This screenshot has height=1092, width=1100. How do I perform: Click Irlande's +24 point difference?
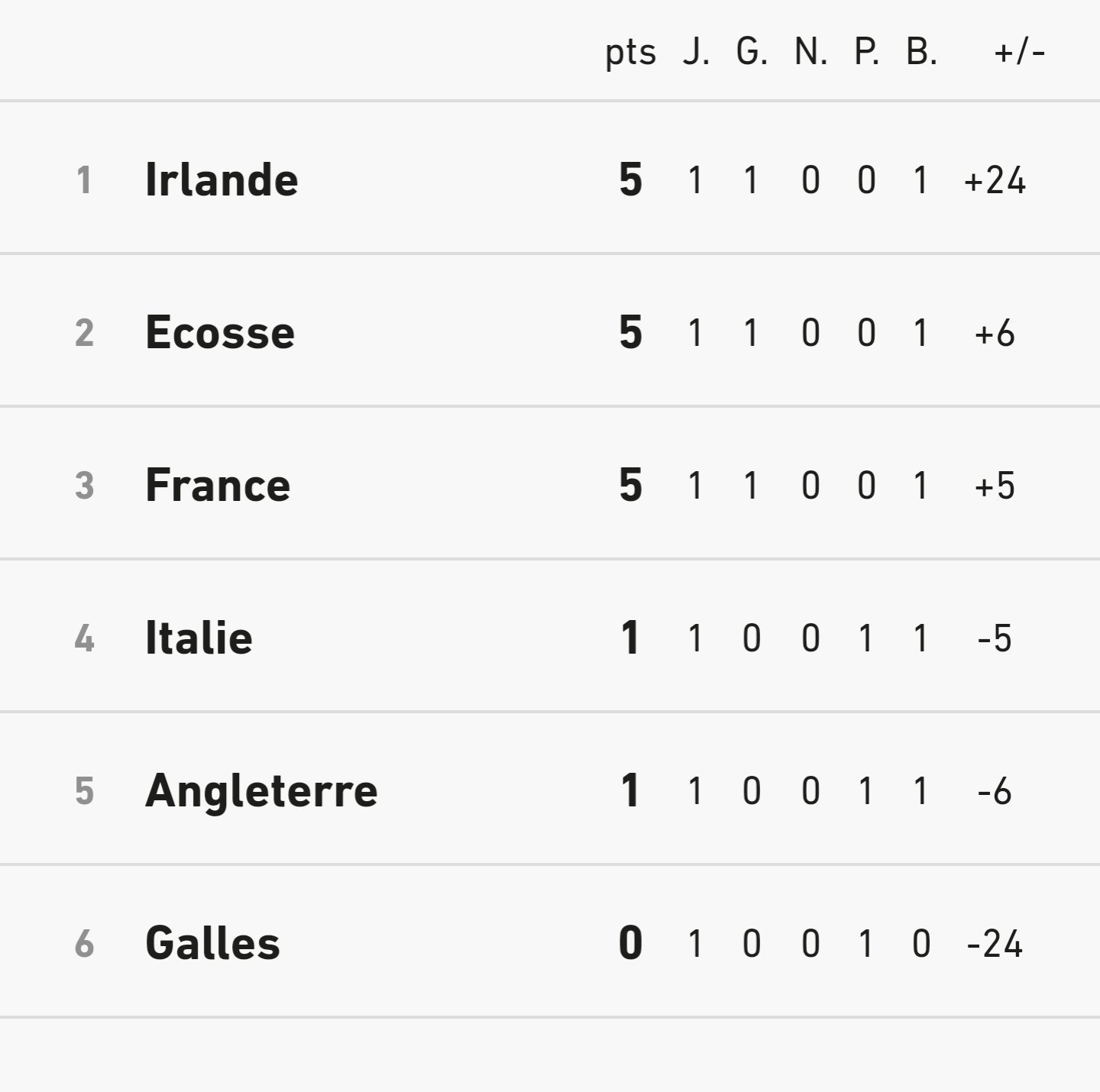(x=995, y=180)
